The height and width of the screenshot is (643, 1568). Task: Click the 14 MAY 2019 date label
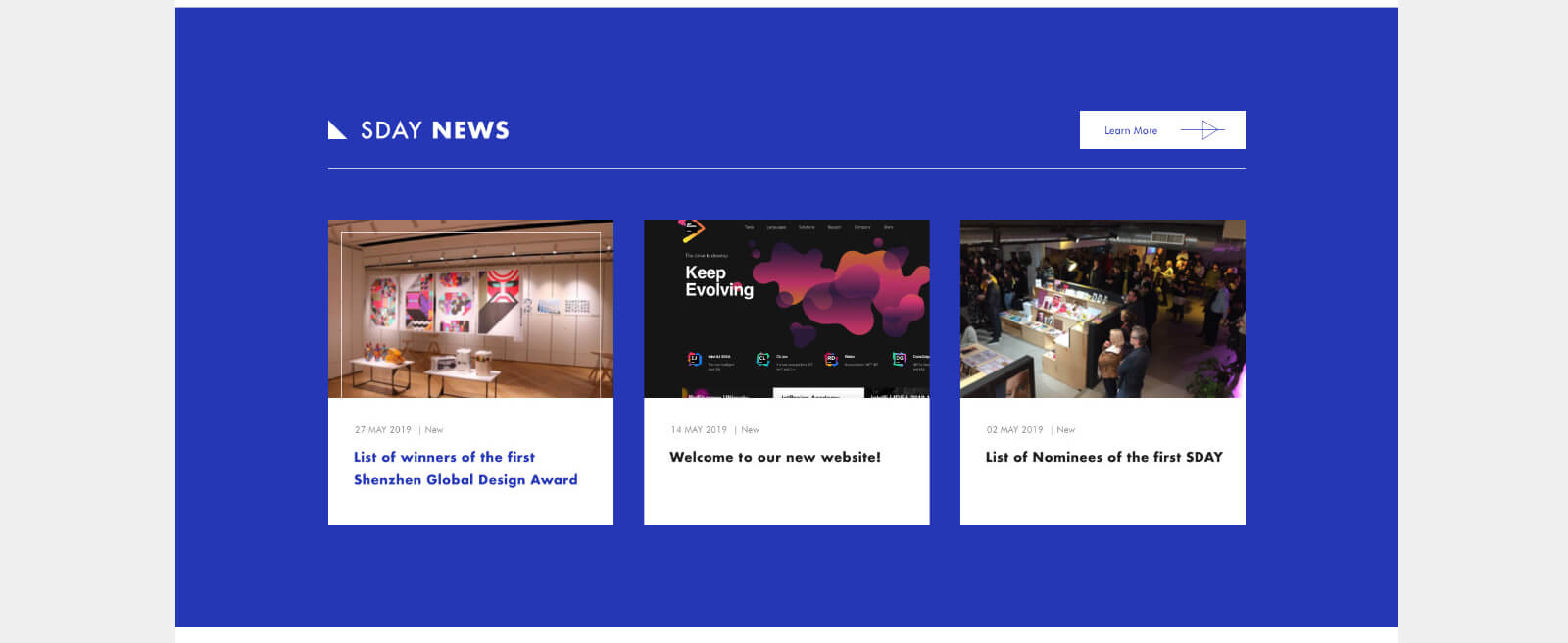pos(699,430)
